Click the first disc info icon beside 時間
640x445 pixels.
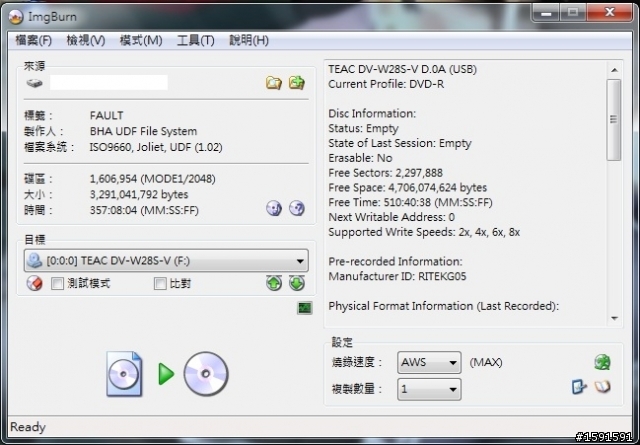[x=274, y=208]
